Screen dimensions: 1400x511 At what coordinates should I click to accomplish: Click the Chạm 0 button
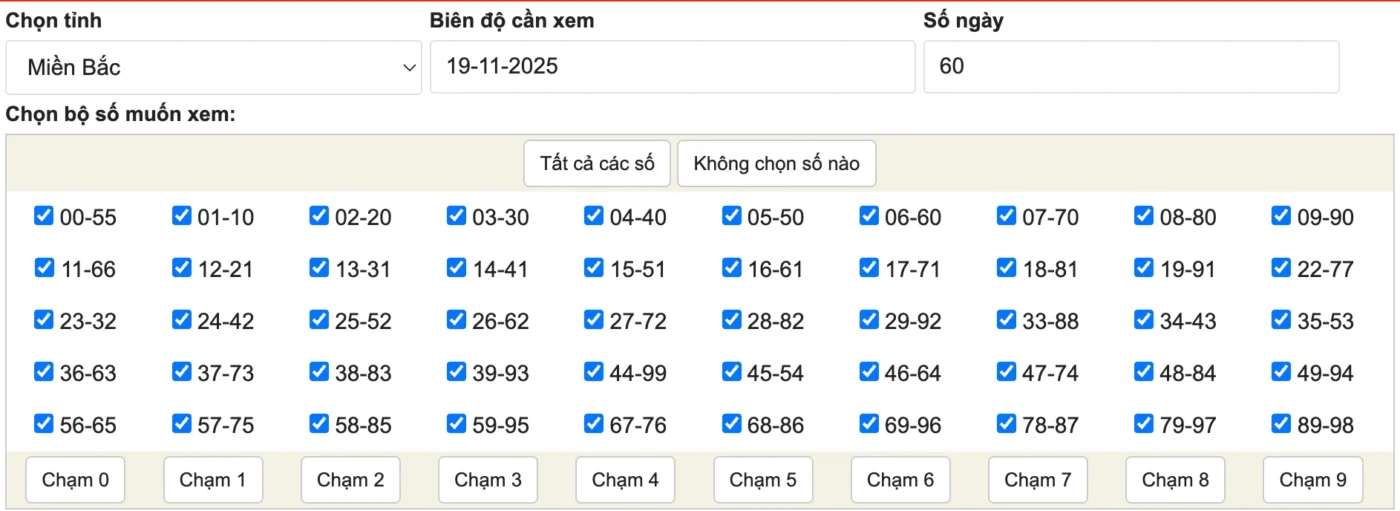coord(76,480)
